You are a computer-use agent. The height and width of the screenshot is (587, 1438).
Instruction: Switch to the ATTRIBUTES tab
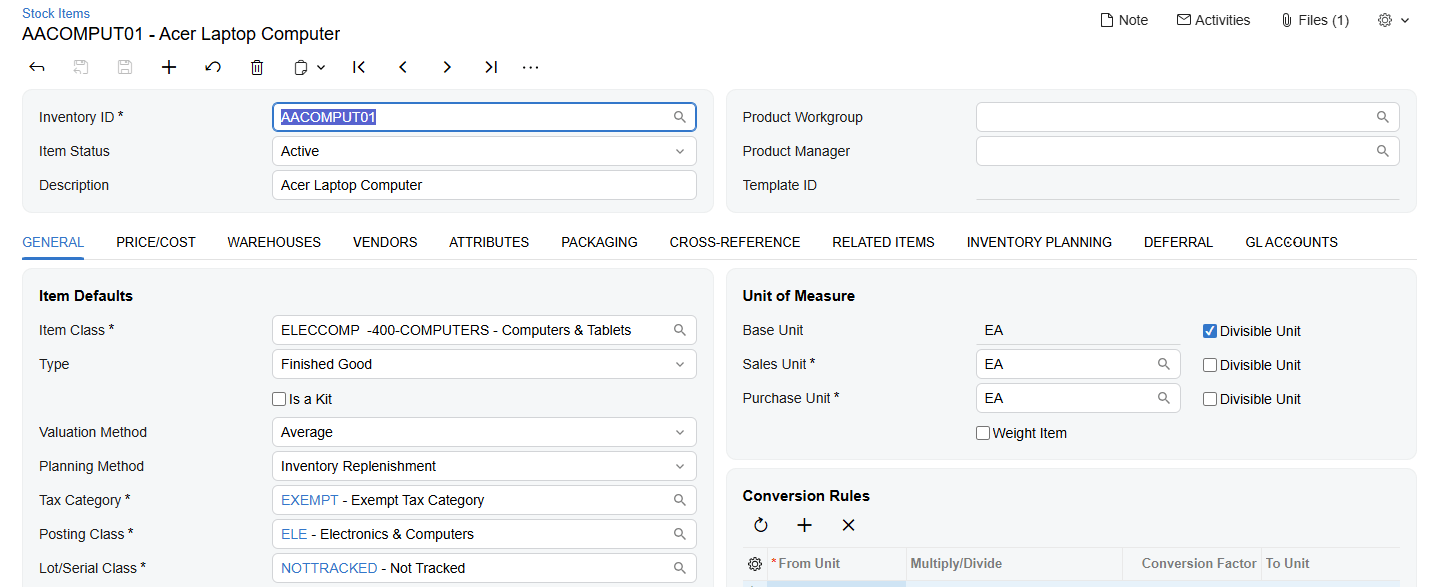pos(489,242)
